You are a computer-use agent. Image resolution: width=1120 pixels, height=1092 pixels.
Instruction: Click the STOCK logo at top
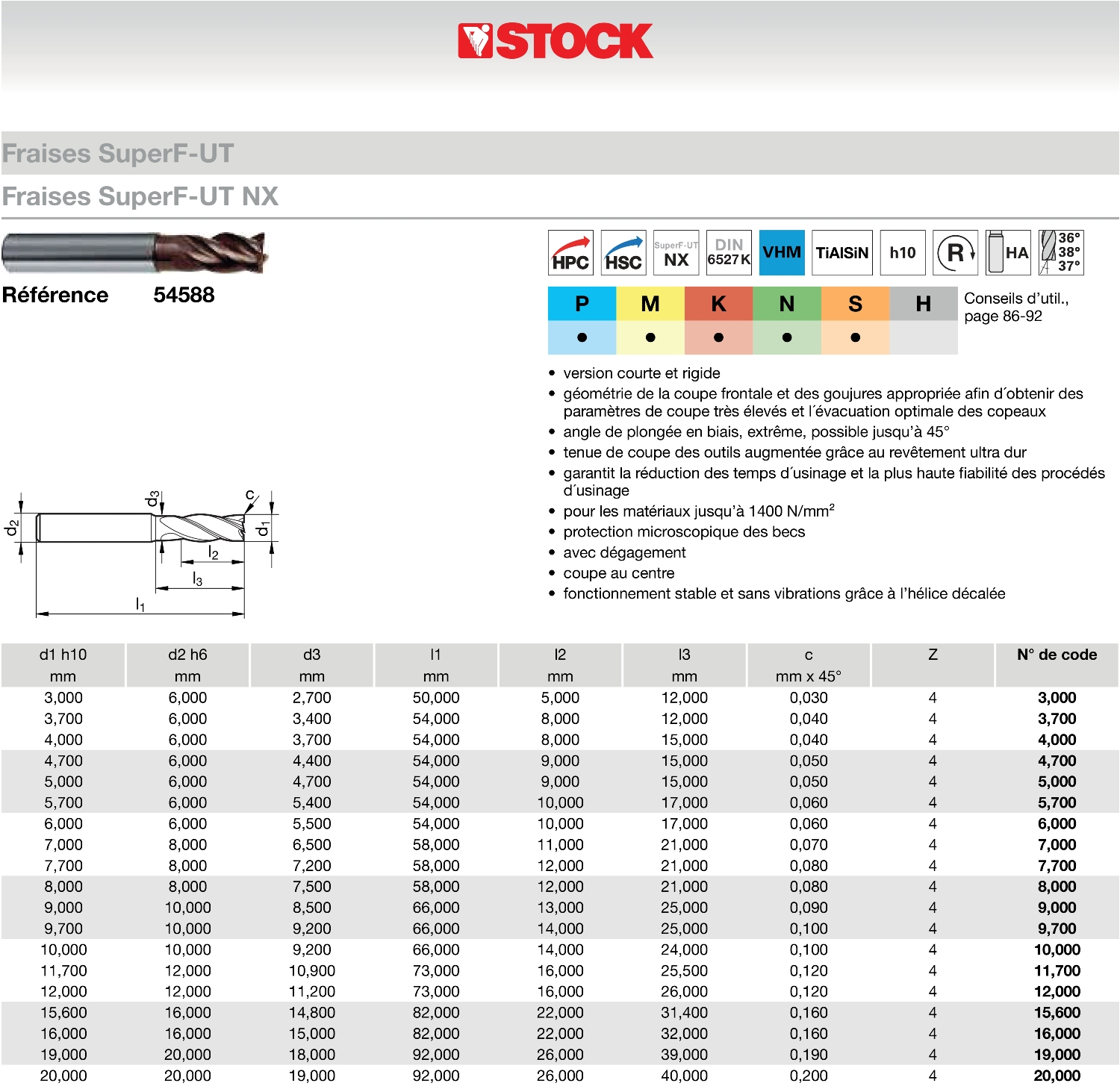556,41
